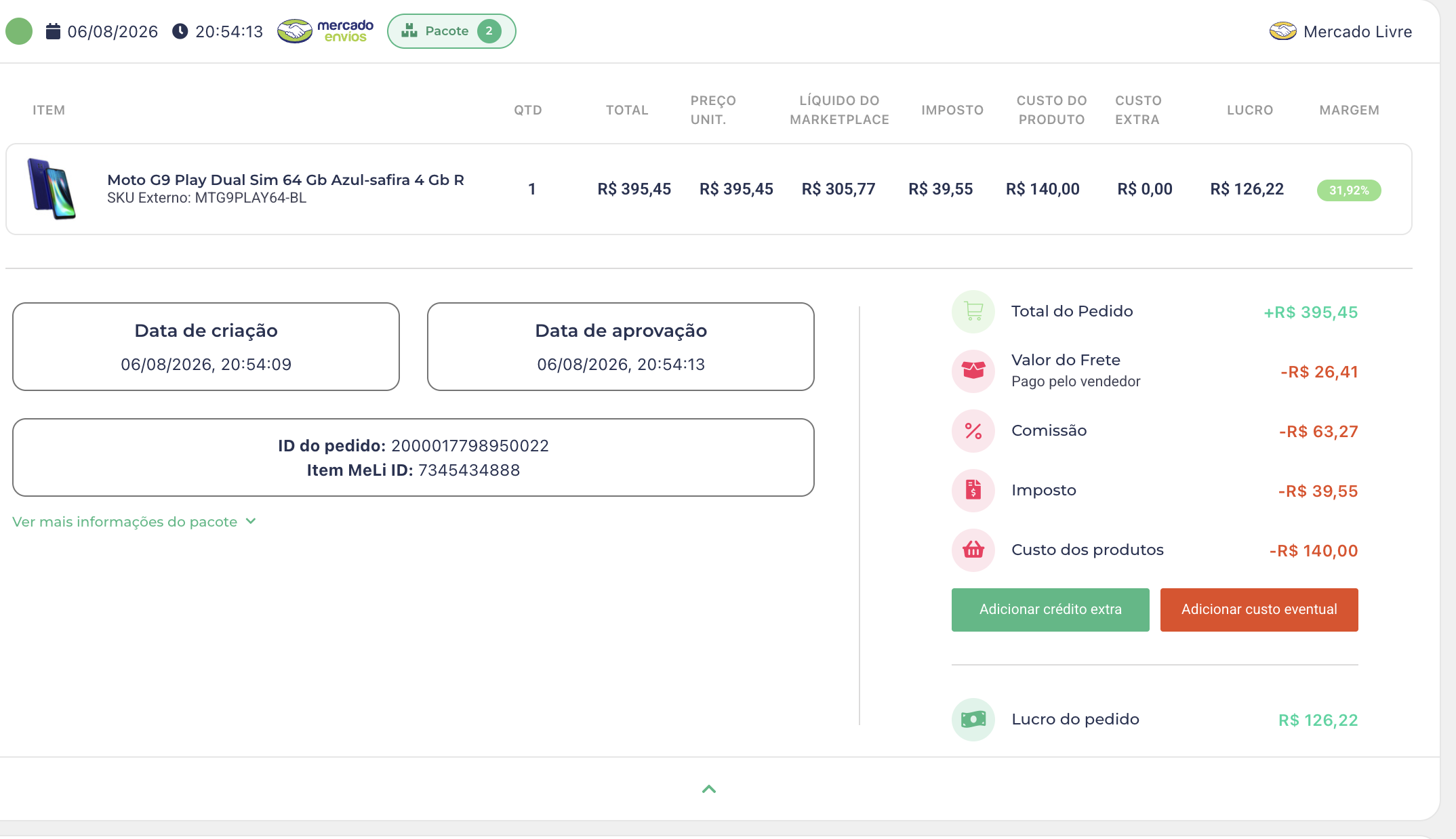The width and height of the screenshot is (1456, 839).
Task: Click the Item MeLi ID 7345434888
Action: click(x=469, y=470)
